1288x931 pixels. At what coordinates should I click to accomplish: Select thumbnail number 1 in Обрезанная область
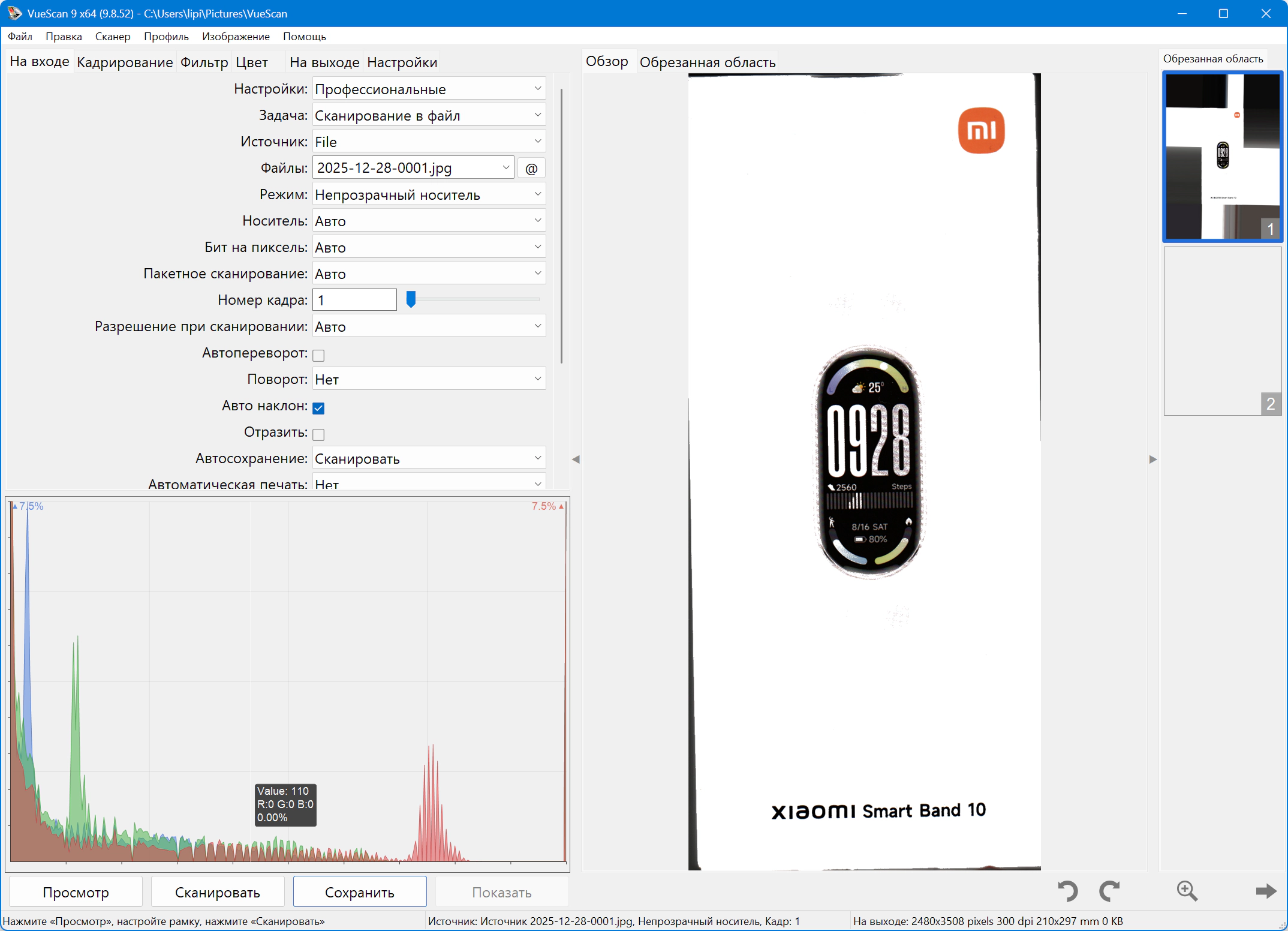point(1222,157)
